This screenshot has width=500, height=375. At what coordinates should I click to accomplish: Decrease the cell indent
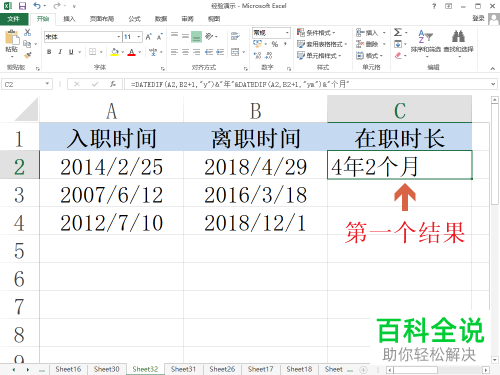coord(209,52)
